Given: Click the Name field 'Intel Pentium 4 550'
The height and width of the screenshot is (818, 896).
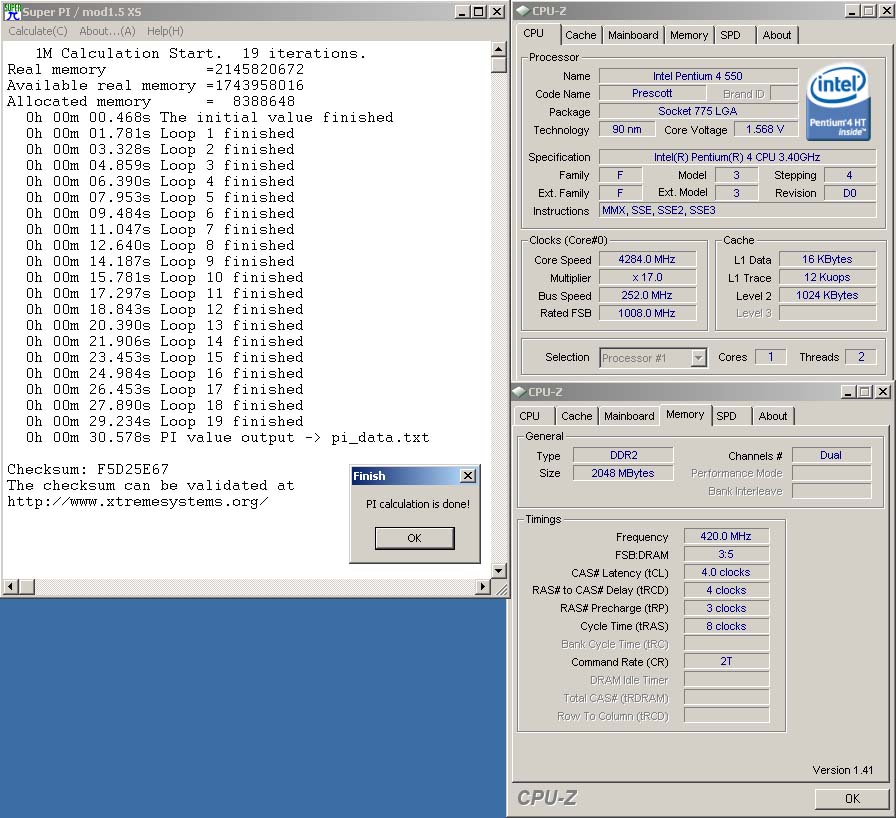Looking at the screenshot, I should pyautogui.click(x=698, y=76).
